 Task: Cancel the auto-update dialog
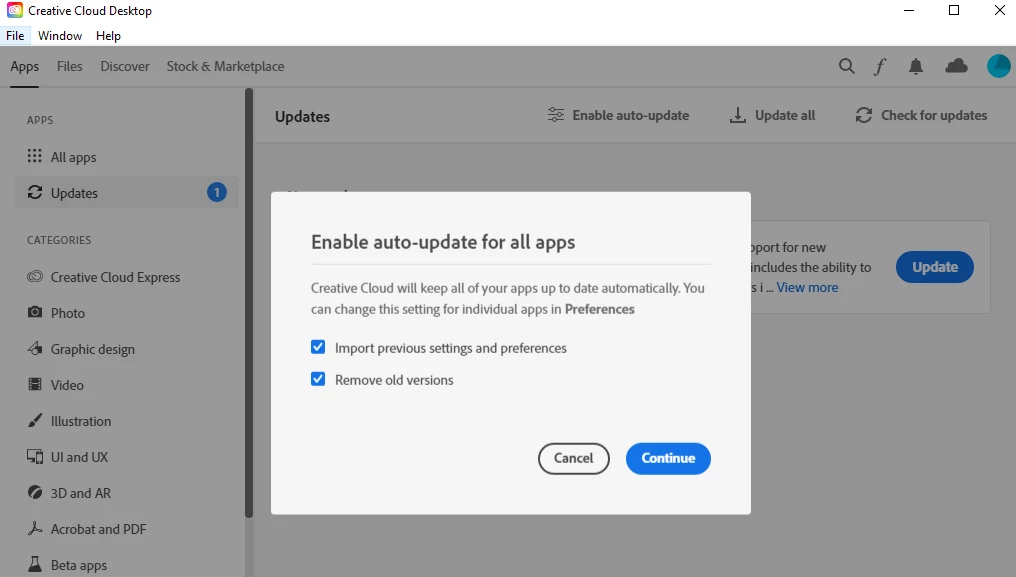[573, 458]
